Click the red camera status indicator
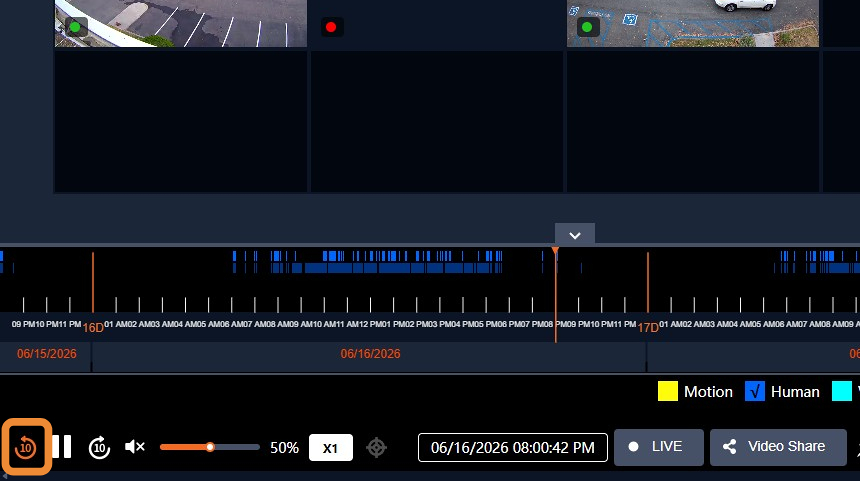 pos(331,27)
